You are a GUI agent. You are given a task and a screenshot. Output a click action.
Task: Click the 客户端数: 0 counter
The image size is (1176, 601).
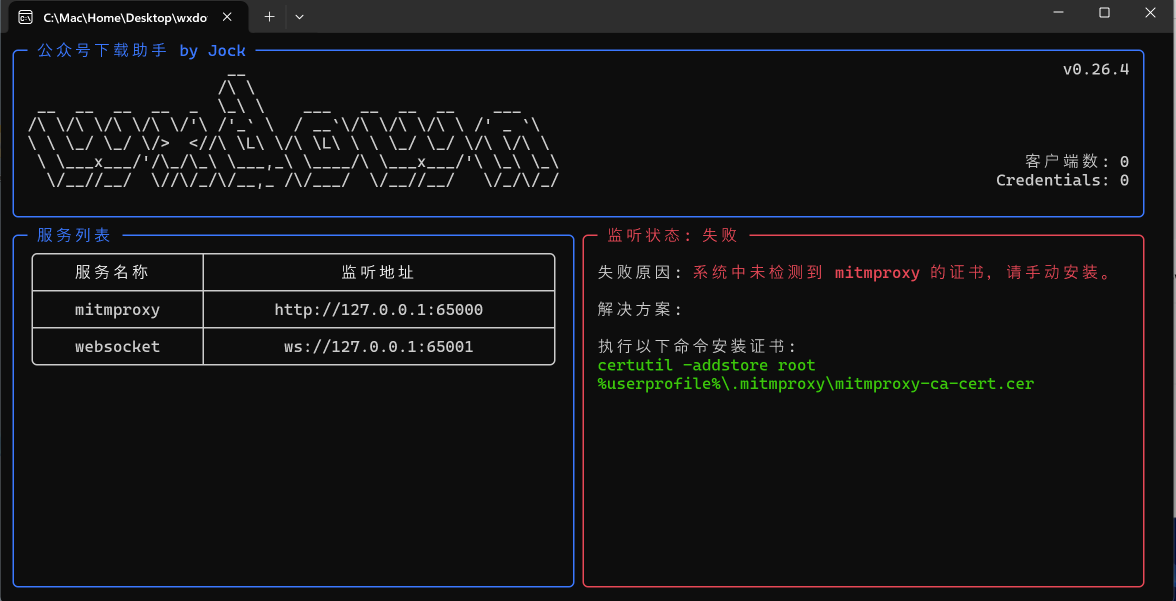[1076, 162]
